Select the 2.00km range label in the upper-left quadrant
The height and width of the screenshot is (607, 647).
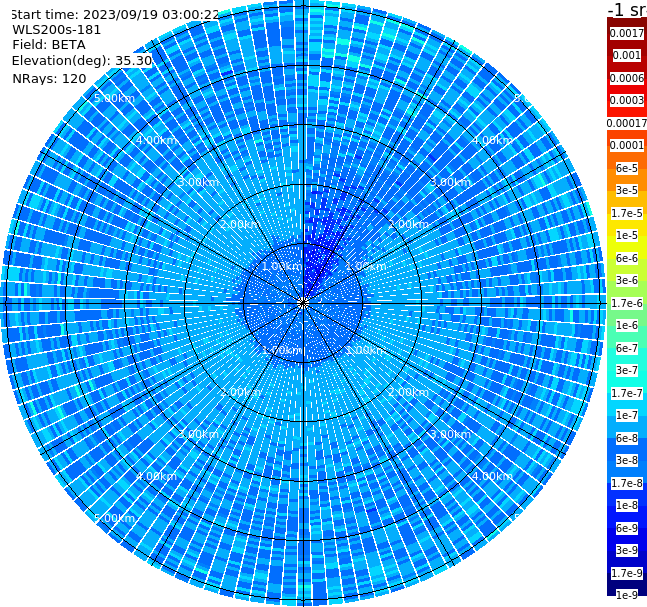241,224
